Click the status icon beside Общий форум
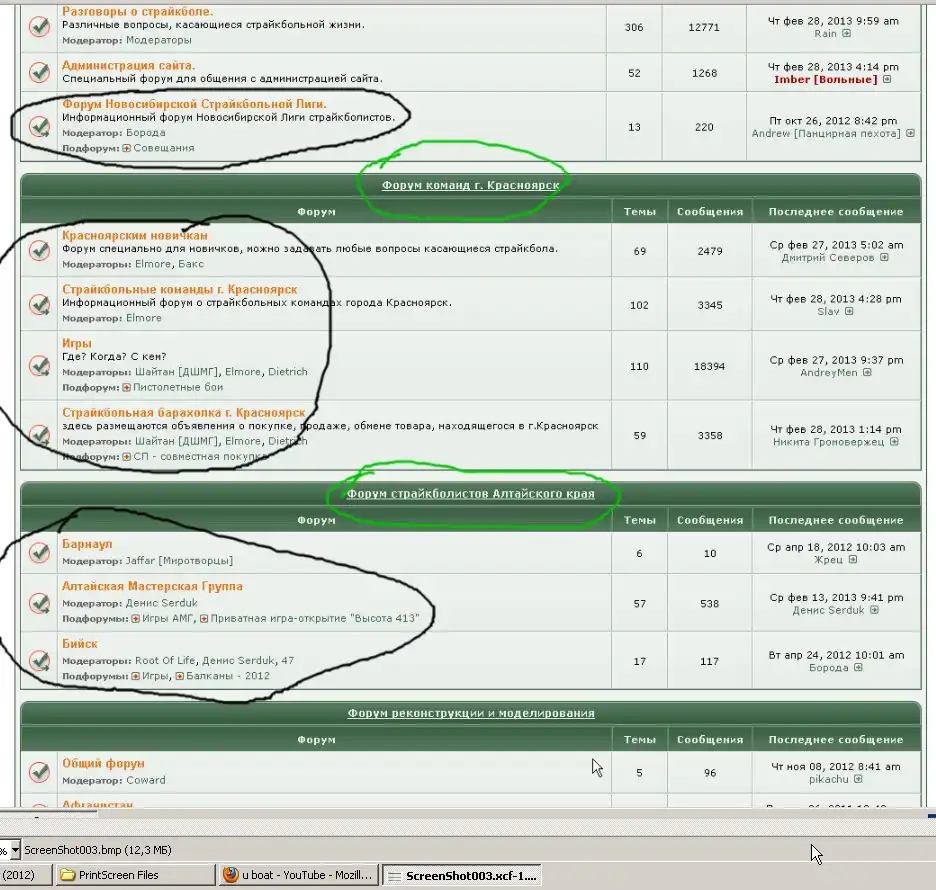The width and height of the screenshot is (936, 890). point(39,771)
